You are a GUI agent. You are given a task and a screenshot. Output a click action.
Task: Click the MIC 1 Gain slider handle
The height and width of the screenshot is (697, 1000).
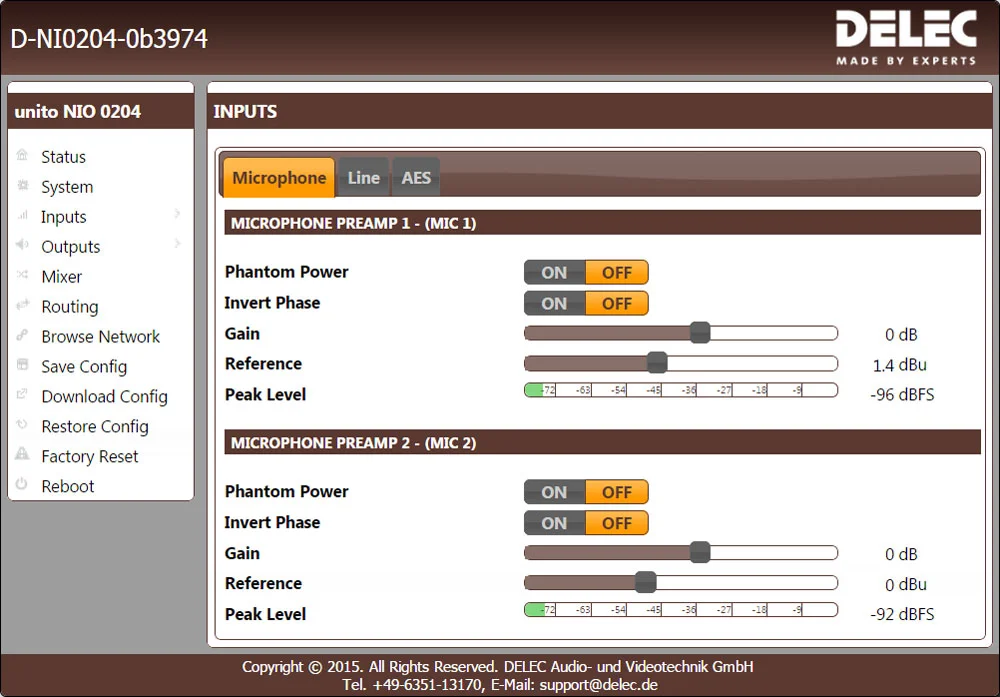[700, 333]
